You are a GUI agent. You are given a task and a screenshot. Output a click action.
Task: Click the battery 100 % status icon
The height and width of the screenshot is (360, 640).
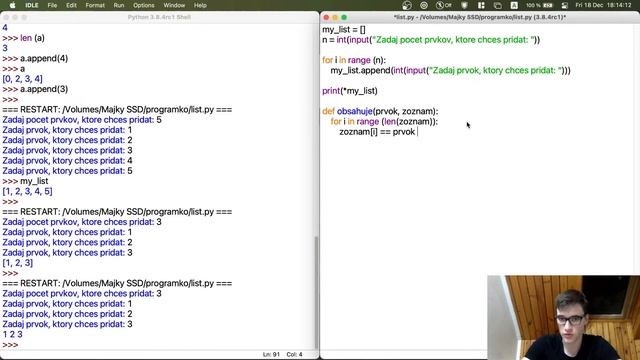click(x=539, y=5)
